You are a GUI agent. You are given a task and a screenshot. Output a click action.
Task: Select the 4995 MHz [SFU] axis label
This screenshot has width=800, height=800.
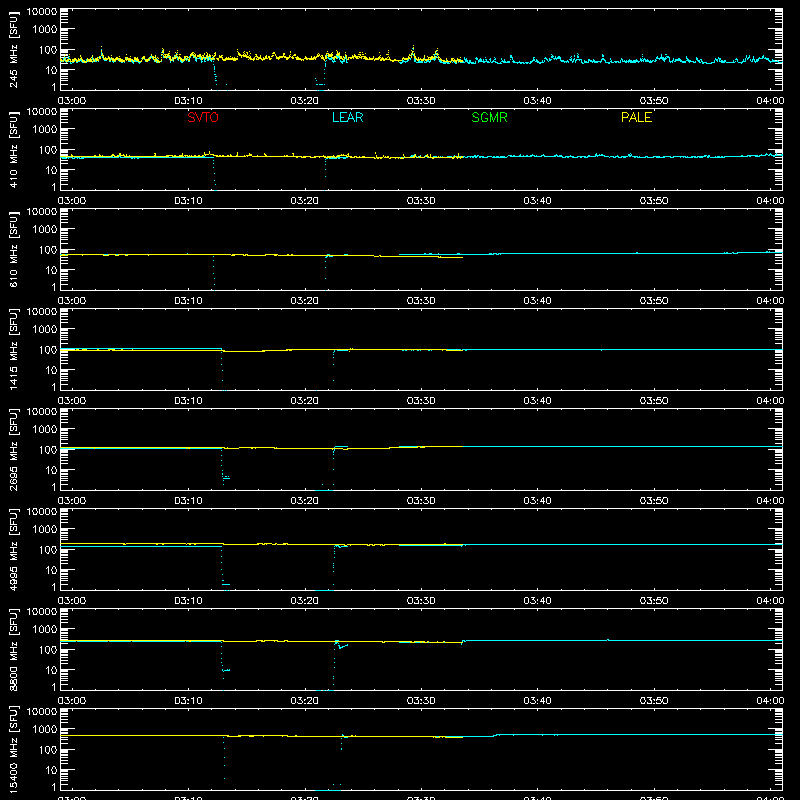[x=14, y=549]
